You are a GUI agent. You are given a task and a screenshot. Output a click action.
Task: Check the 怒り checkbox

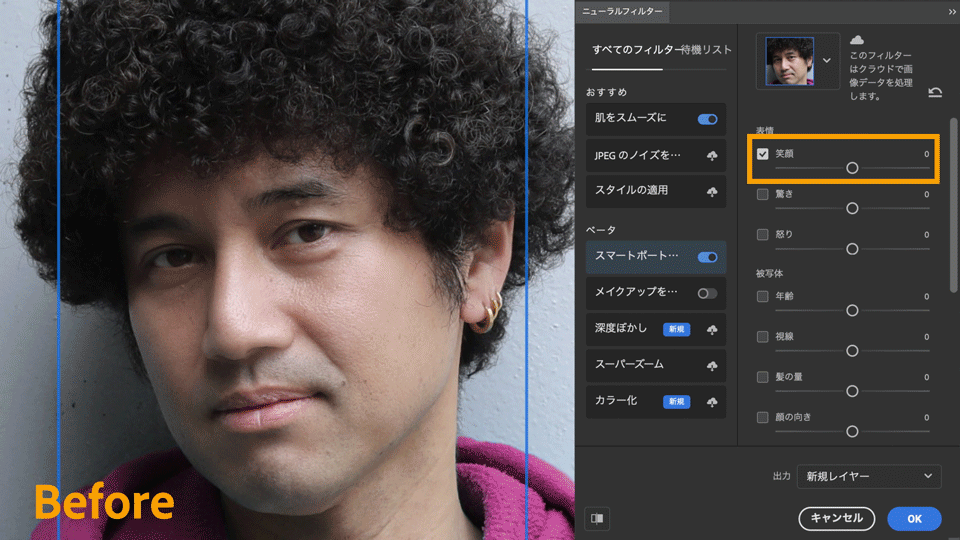762,234
